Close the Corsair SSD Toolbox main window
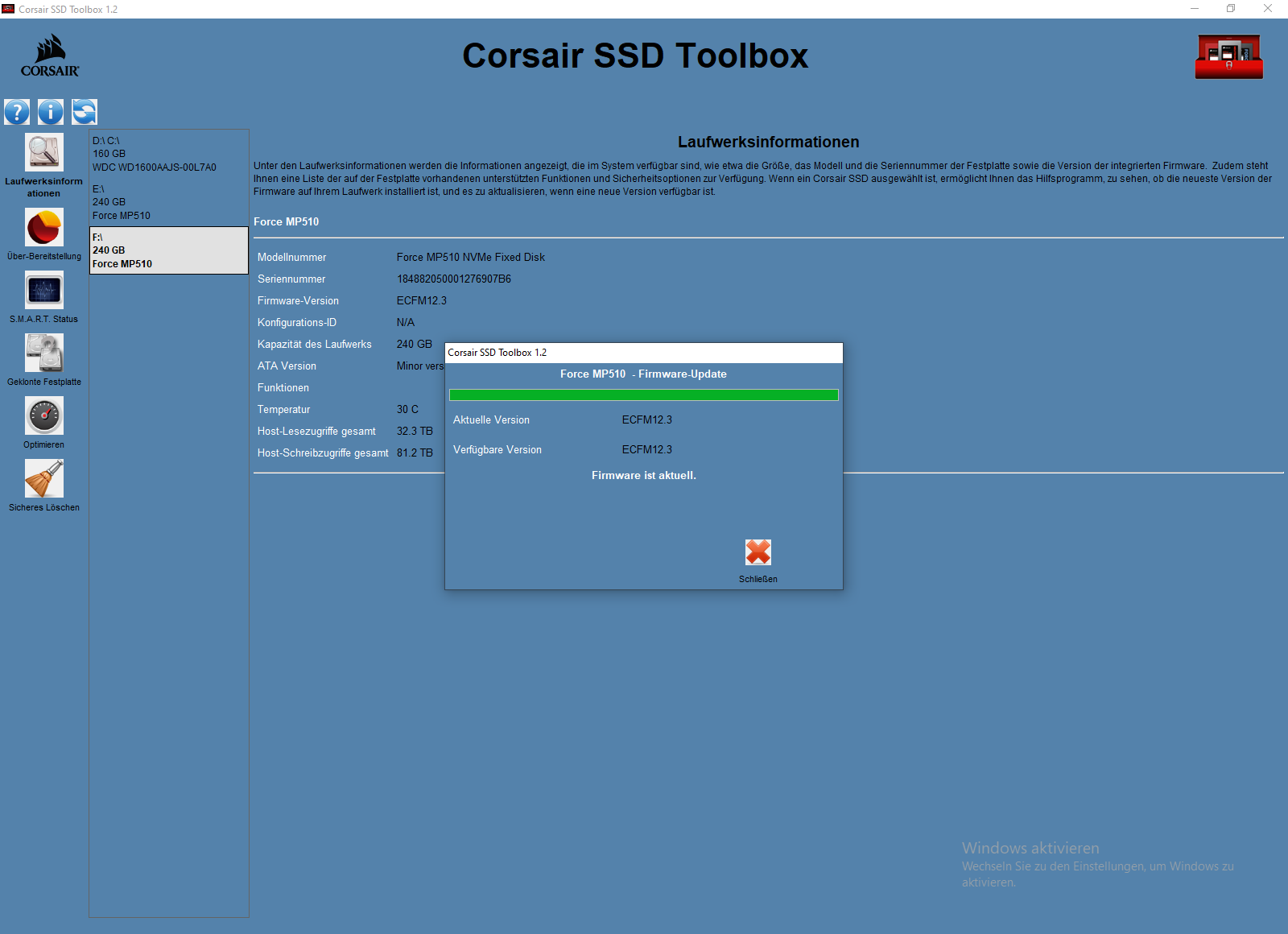 coord(1268,9)
